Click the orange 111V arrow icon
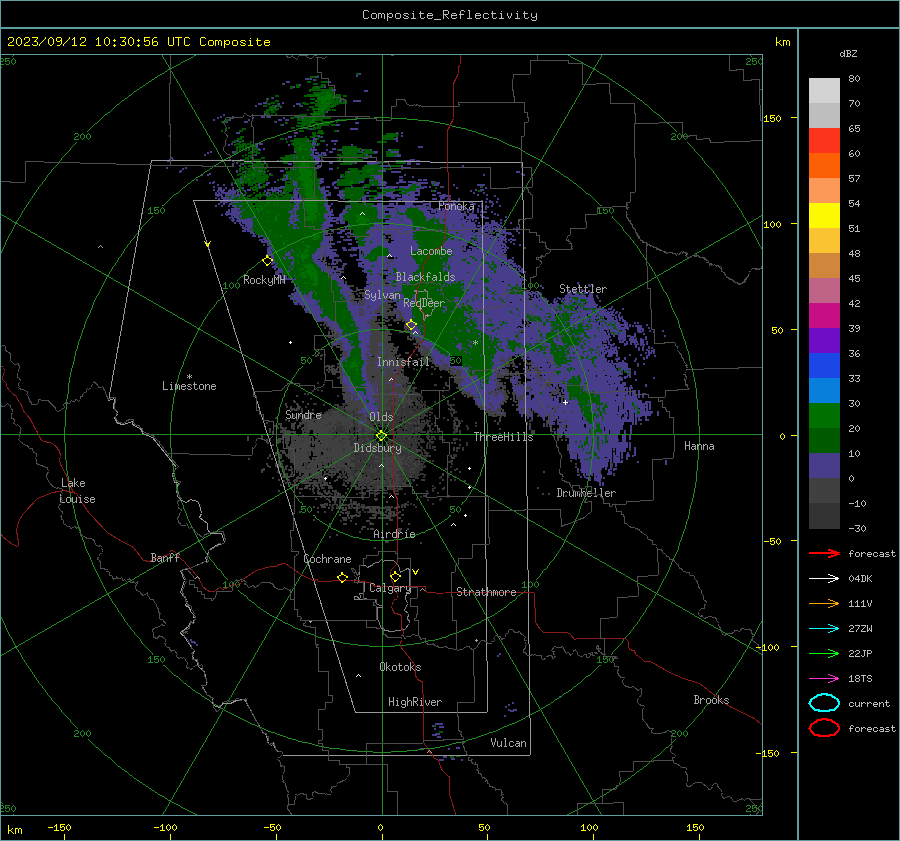The width and height of the screenshot is (900, 841). click(824, 603)
